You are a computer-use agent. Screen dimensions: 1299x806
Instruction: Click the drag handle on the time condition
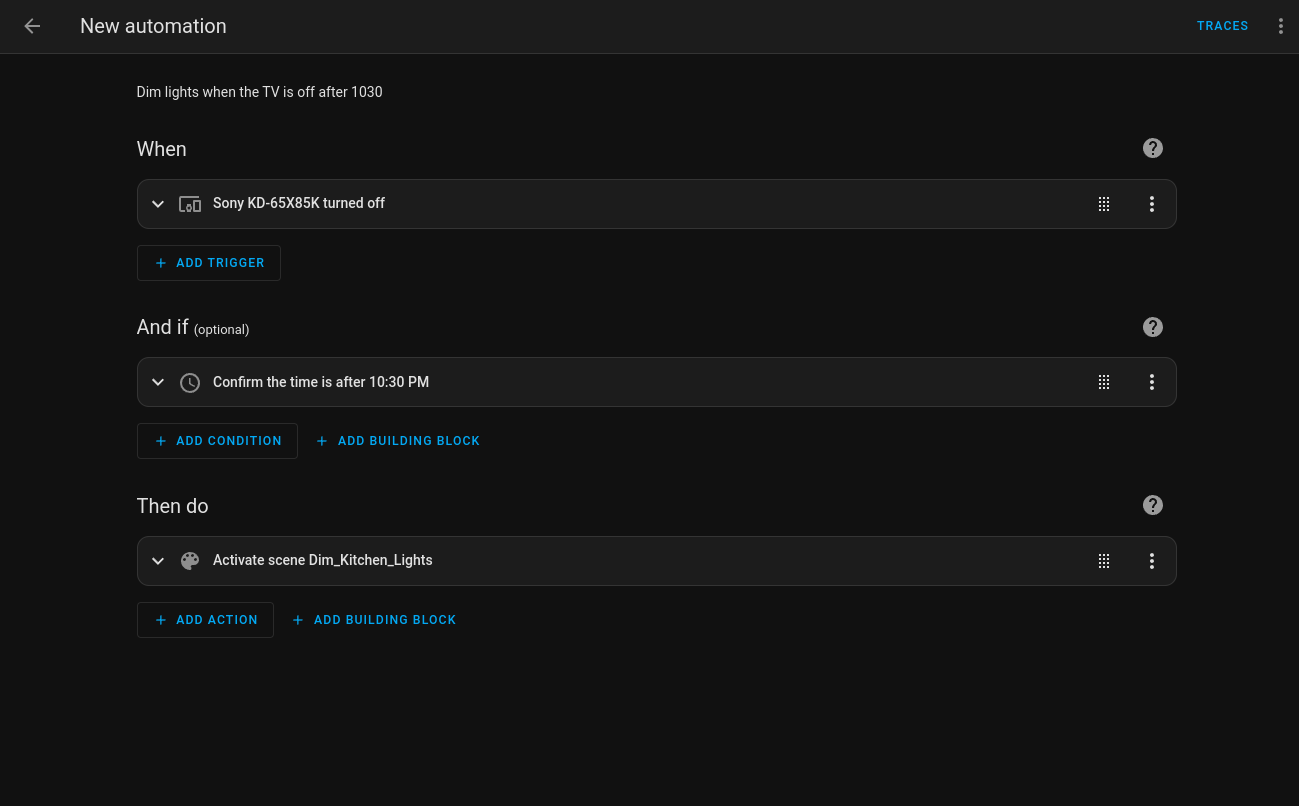pyautogui.click(x=1104, y=382)
